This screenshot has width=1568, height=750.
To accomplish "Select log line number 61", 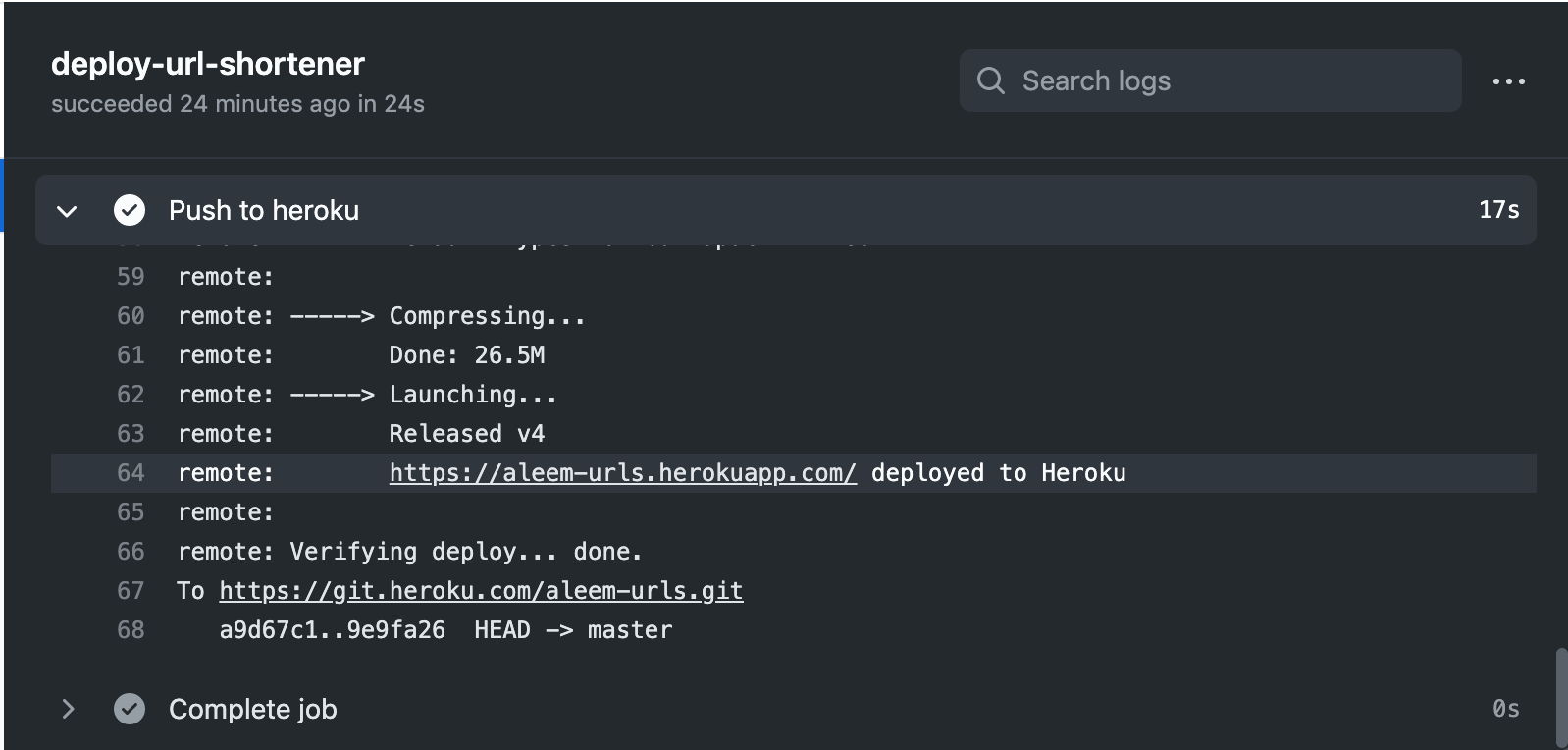I will tap(131, 355).
